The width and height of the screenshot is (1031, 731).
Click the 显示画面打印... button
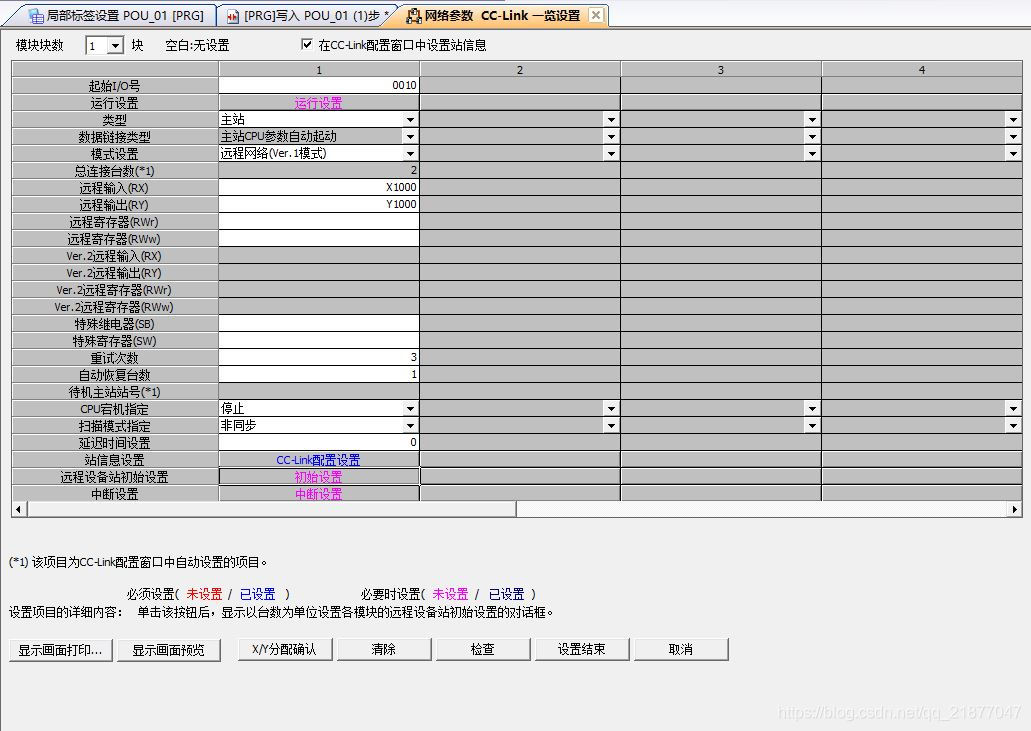[x=60, y=649]
